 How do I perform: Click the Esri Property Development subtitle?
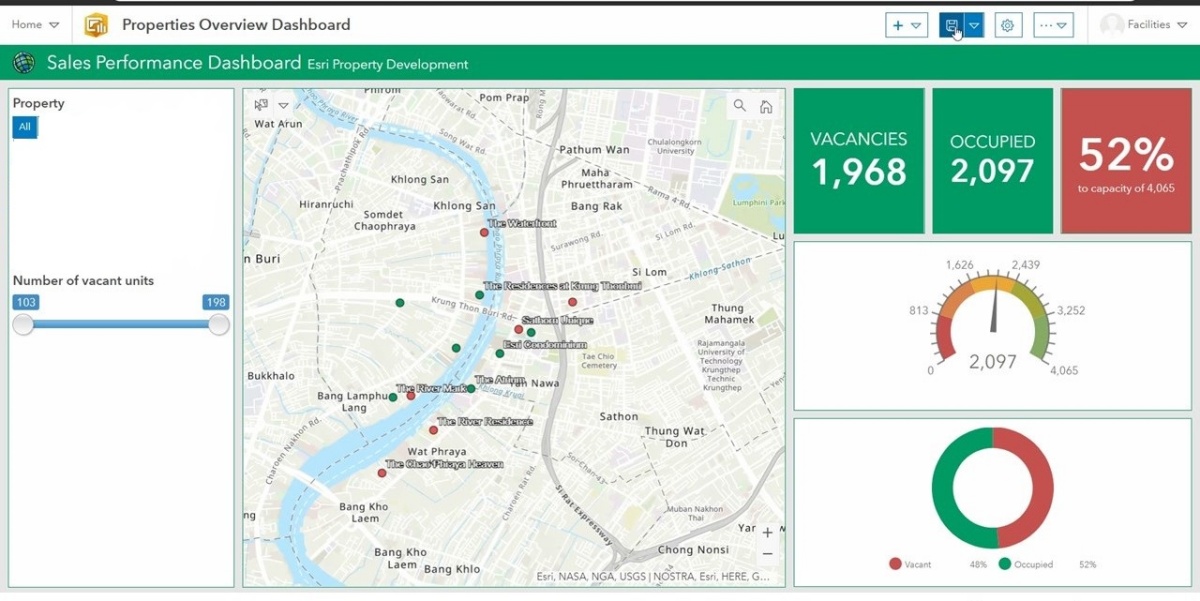(x=388, y=64)
